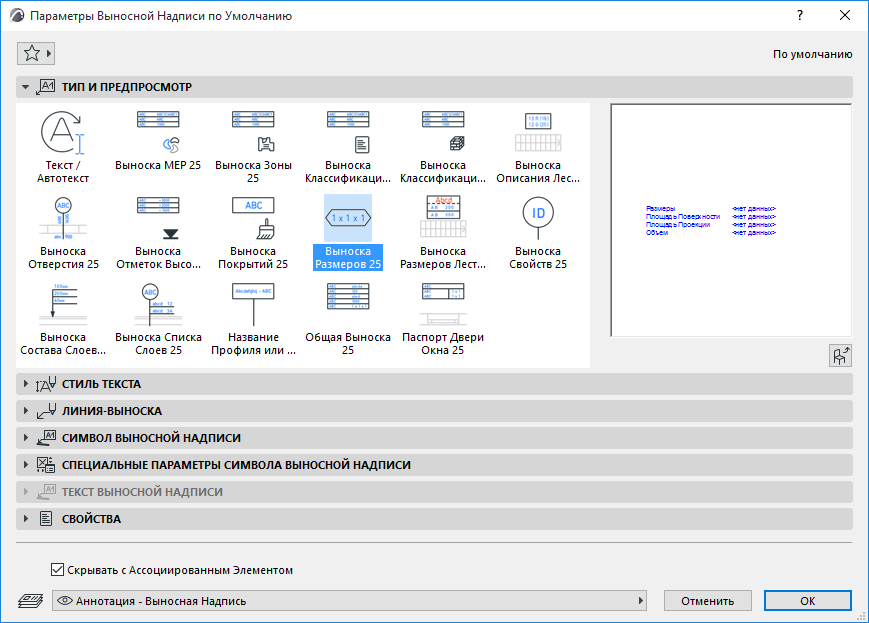Select the Выноска Отверстия 25 label
869x623 pixels.
(x=63, y=233)
